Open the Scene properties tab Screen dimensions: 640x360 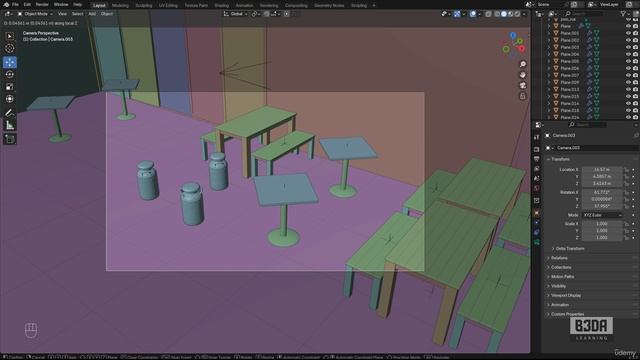click(x=537, y=179)
